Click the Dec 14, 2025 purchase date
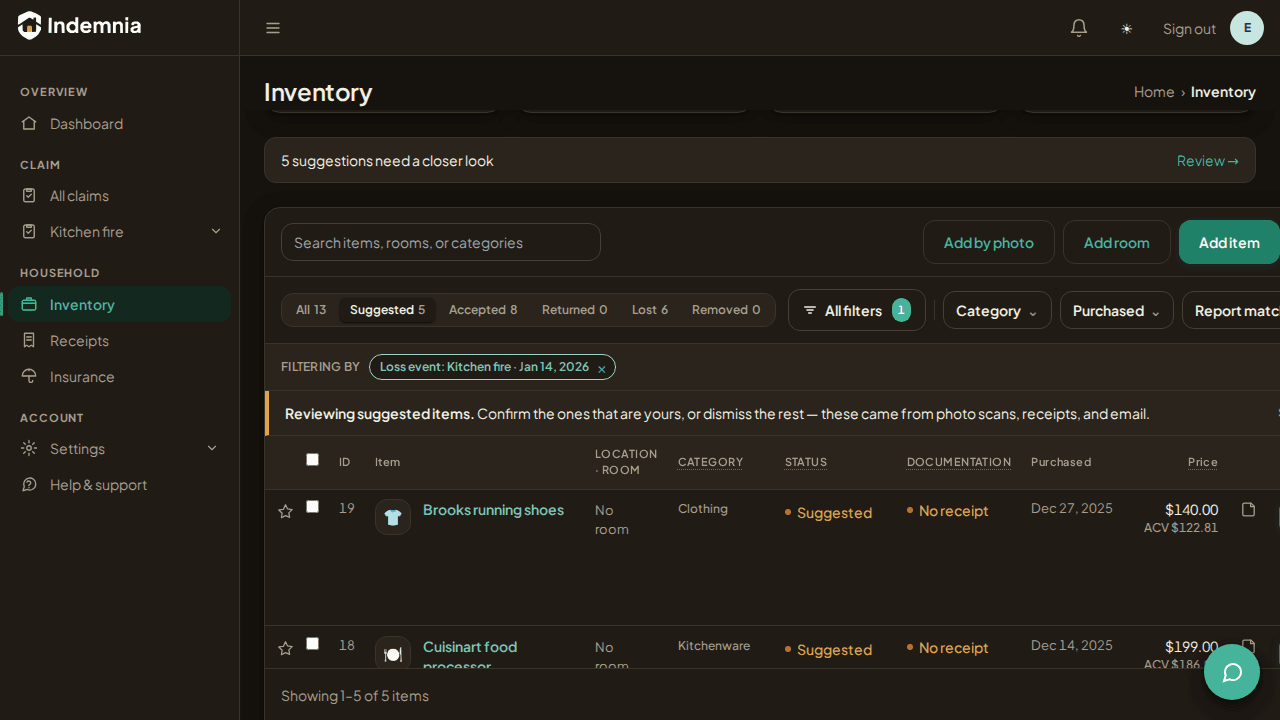The height and width of the screenshot is (720, 1280). click(x=1072, y=645)
